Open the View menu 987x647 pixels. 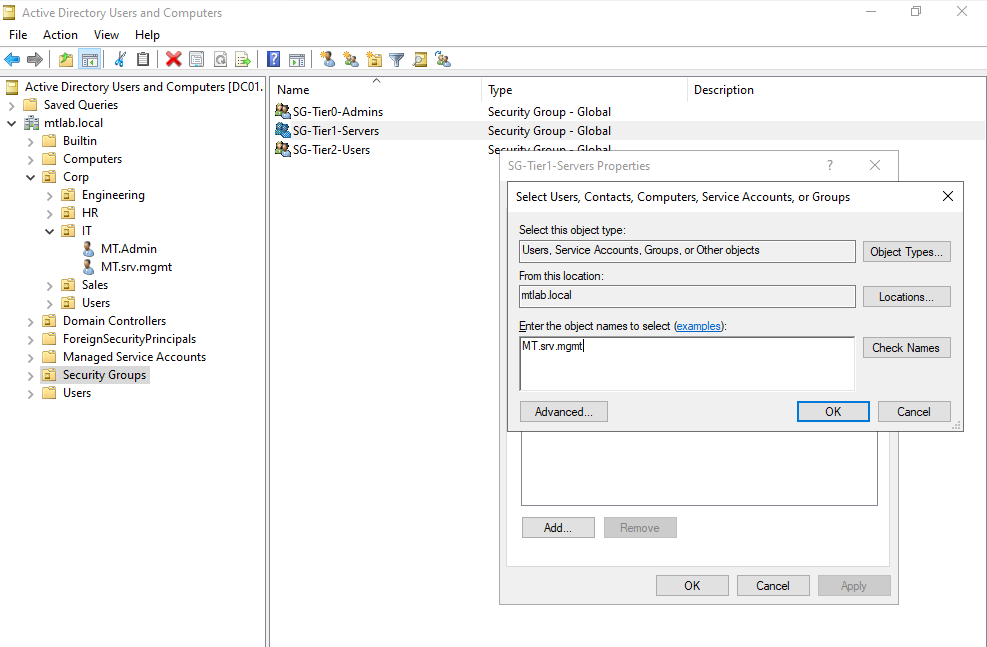pos(106,35)
